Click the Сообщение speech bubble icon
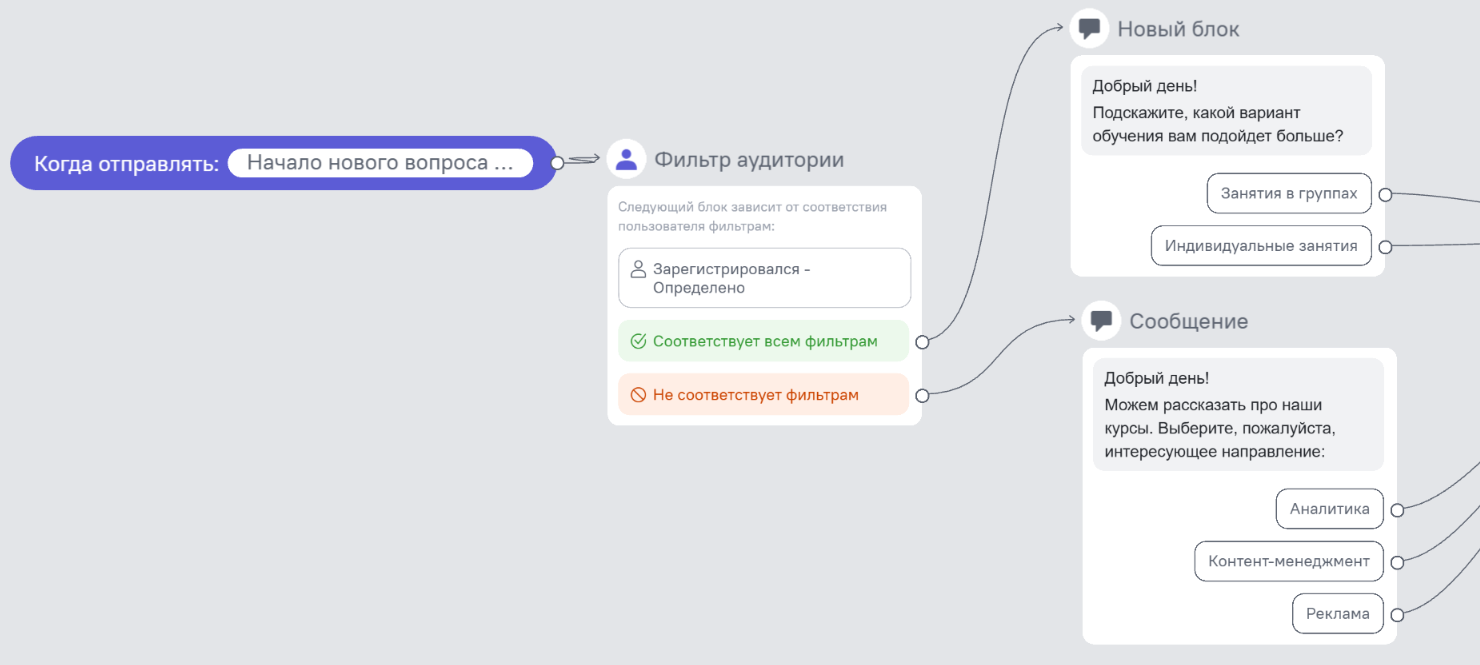 click(x=1101, y=321)
